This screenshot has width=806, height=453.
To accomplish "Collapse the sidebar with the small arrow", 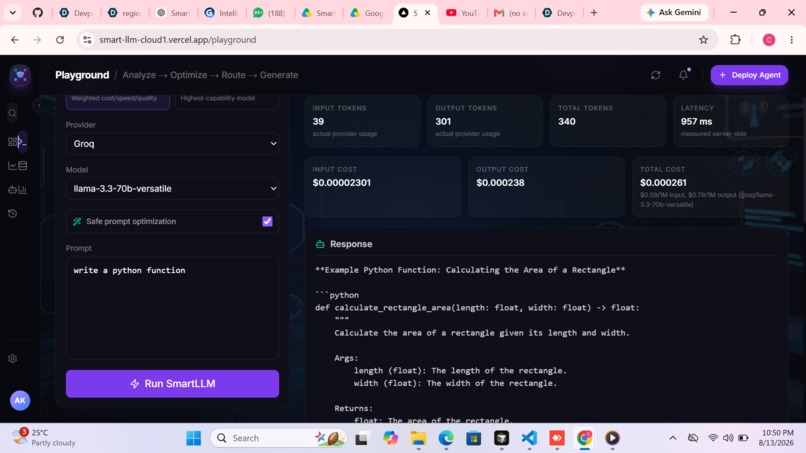I will pos(39,105).
